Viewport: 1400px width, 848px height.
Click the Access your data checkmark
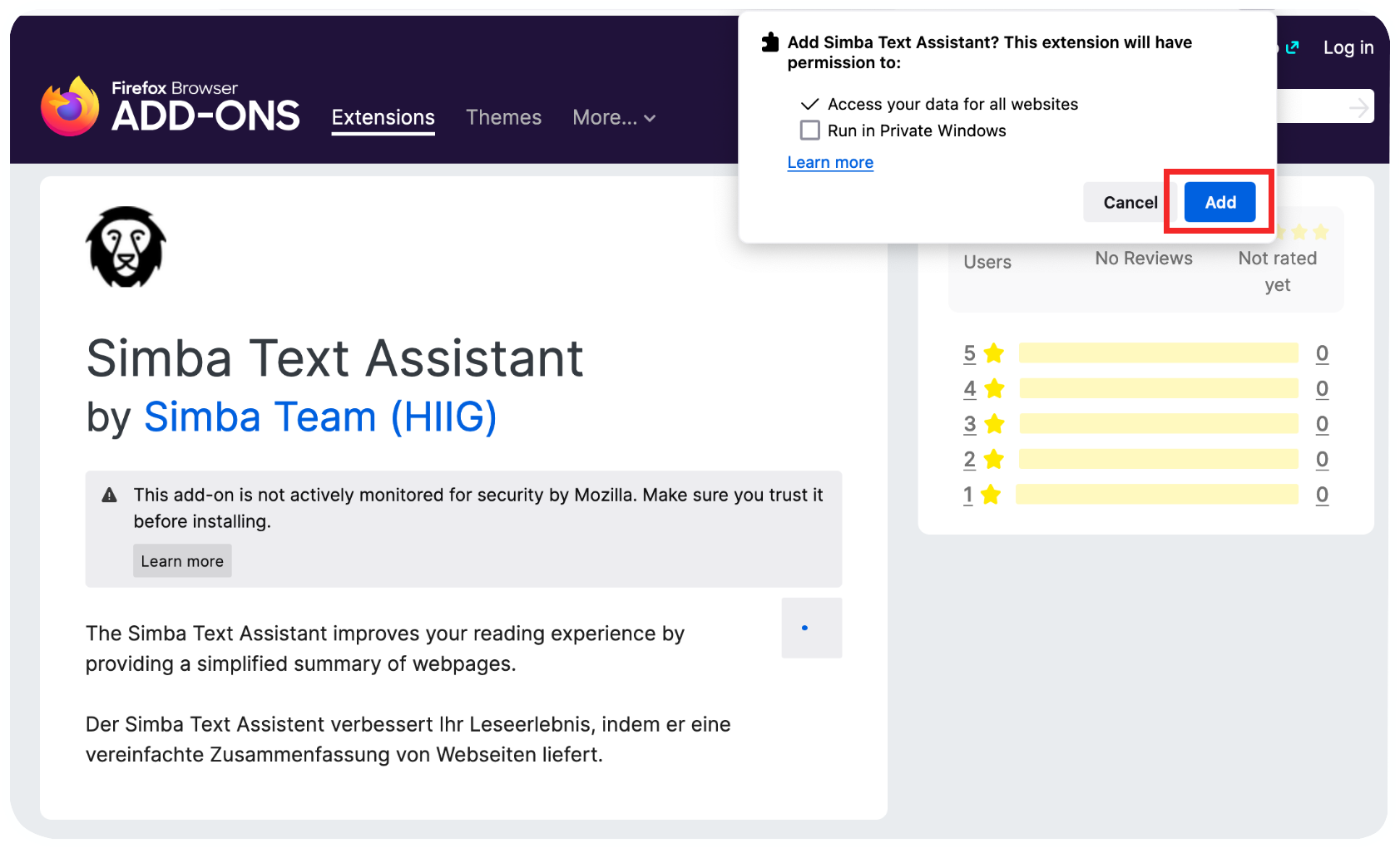pyautogui.click(x=809, y=104)
